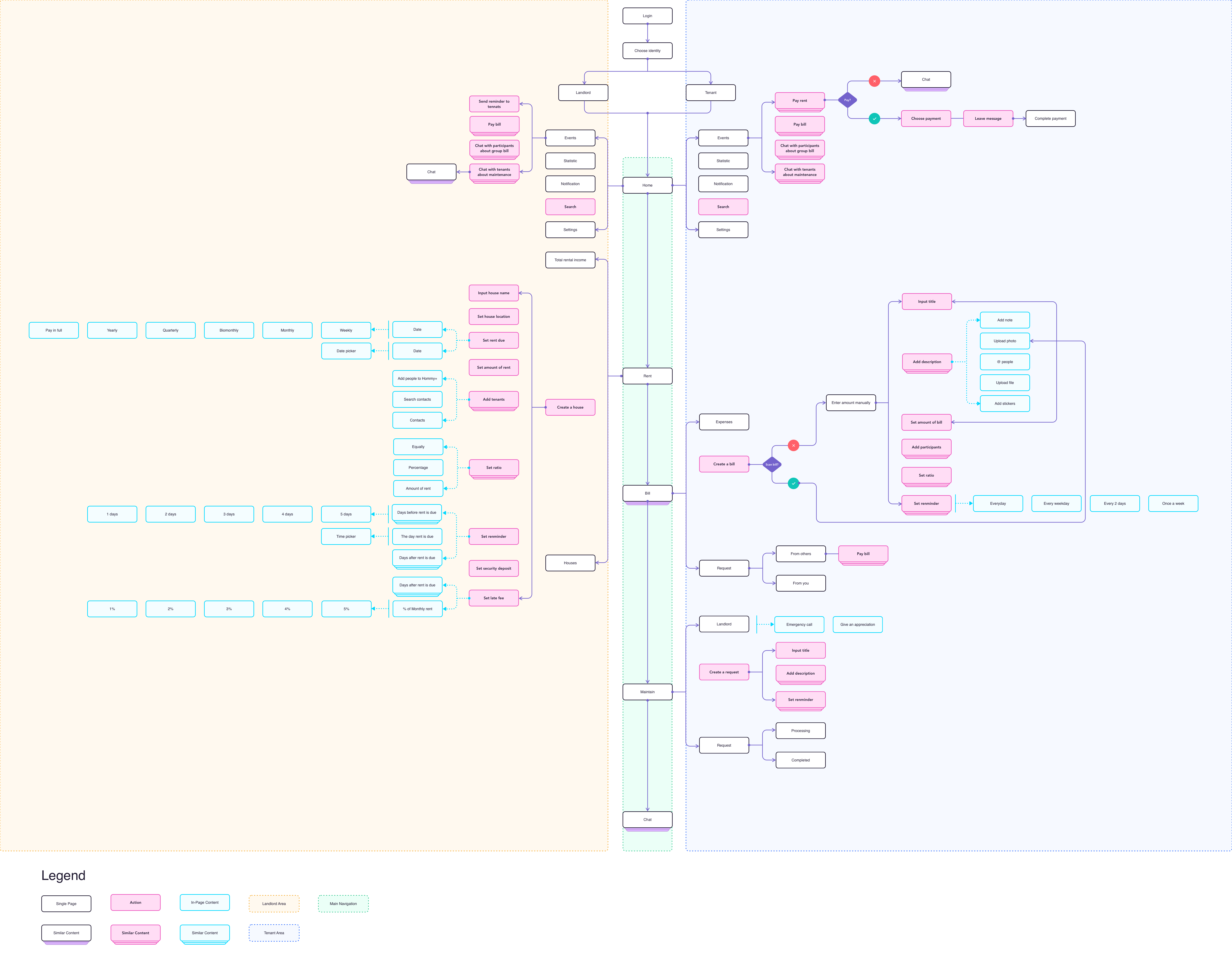Click the Input house name action

(x=494, y=293)
